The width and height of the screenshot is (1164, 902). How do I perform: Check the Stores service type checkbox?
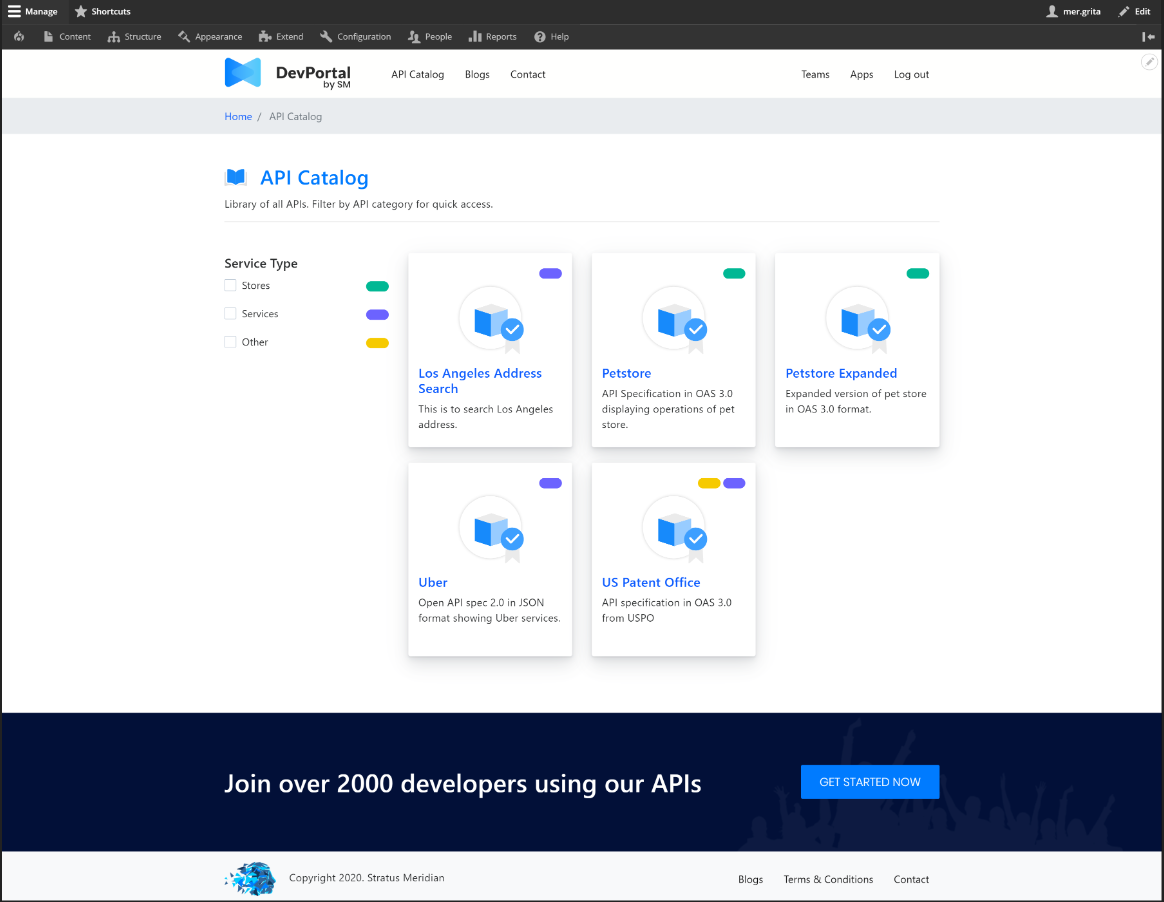(230, 286)
